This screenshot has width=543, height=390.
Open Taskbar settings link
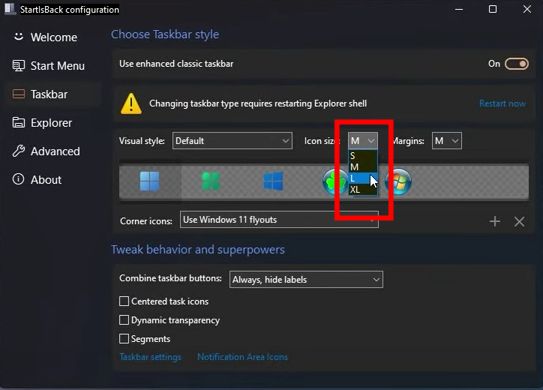point(150,357)
